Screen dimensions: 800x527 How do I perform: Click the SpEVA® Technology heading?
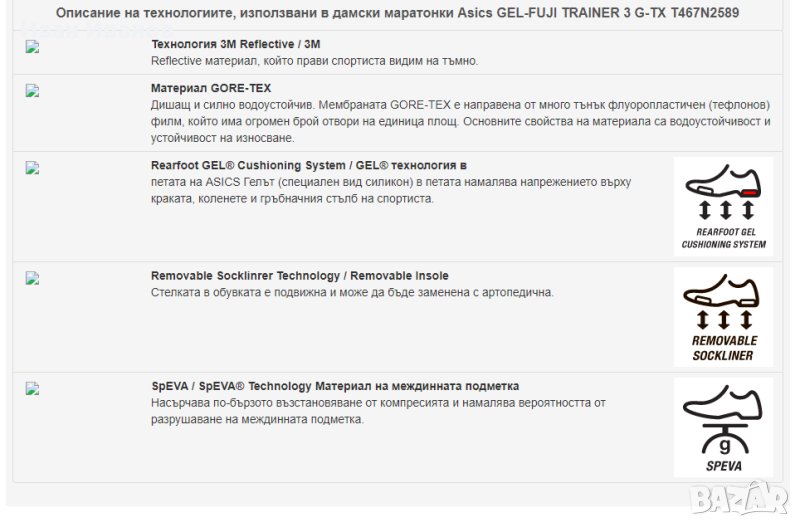tap(335, 386)
